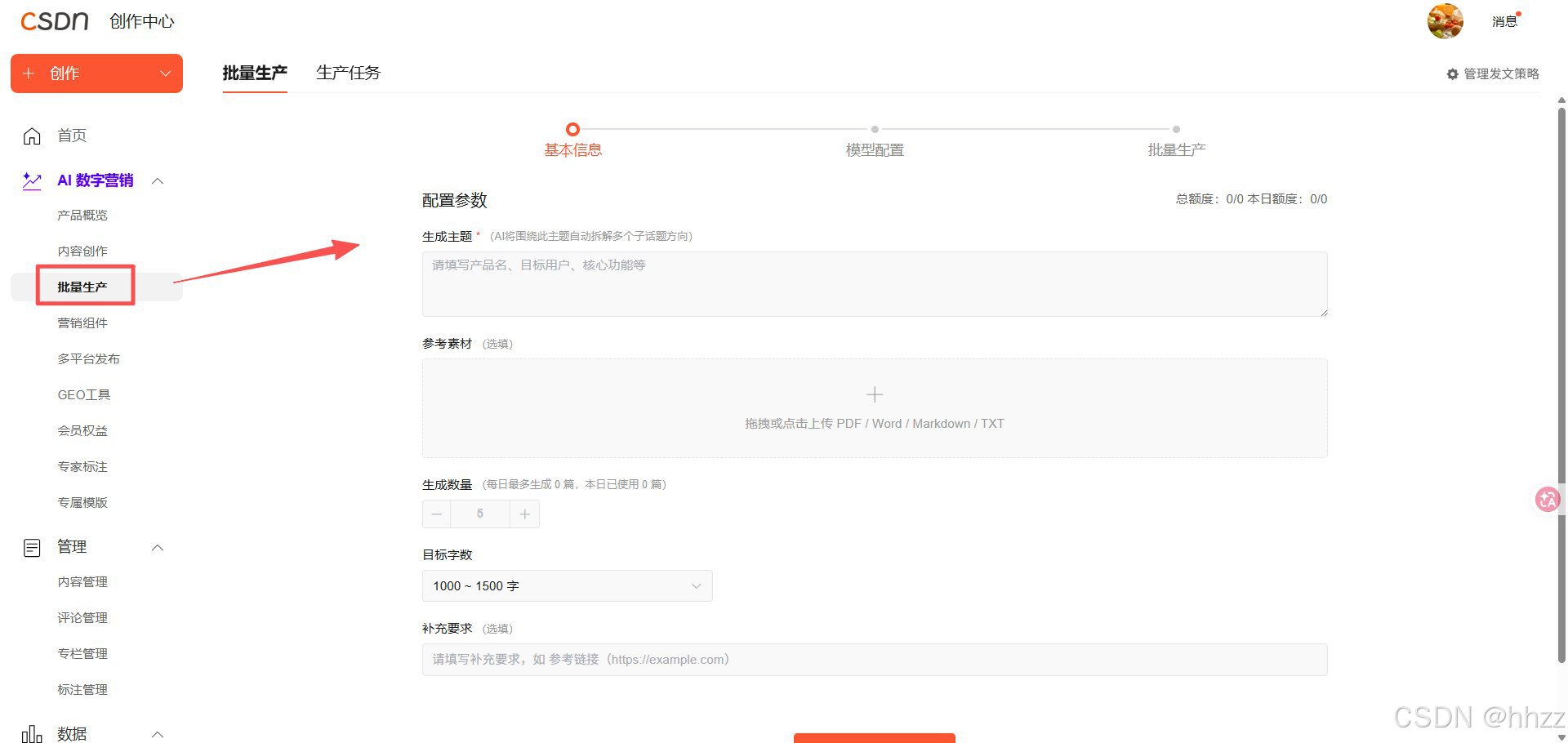Select AI 数字营销 sidebar heading
1568x743 pixels.
[x=95, y=180]
